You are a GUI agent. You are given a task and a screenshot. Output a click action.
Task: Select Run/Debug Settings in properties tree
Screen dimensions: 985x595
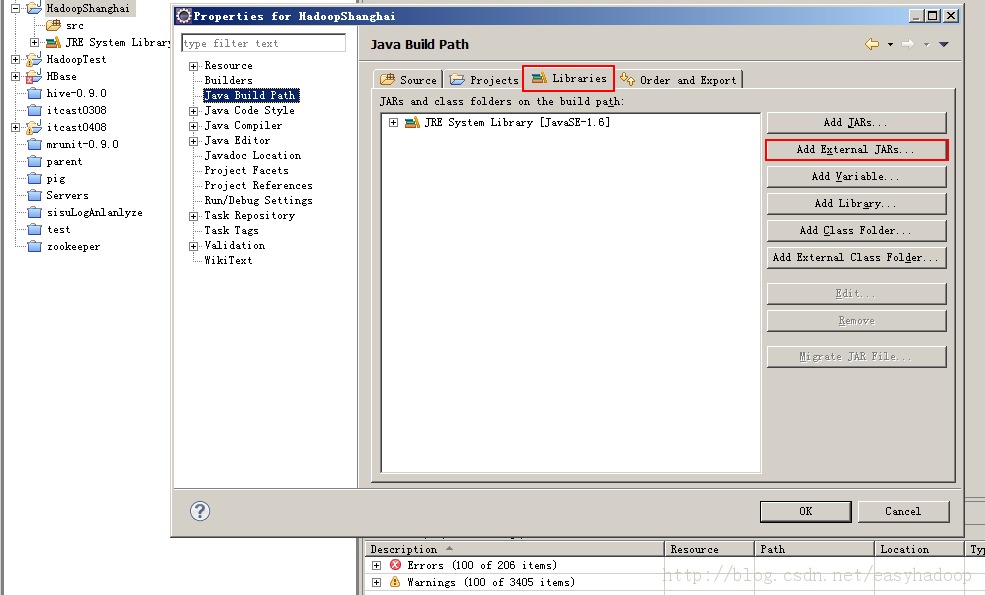258,200
